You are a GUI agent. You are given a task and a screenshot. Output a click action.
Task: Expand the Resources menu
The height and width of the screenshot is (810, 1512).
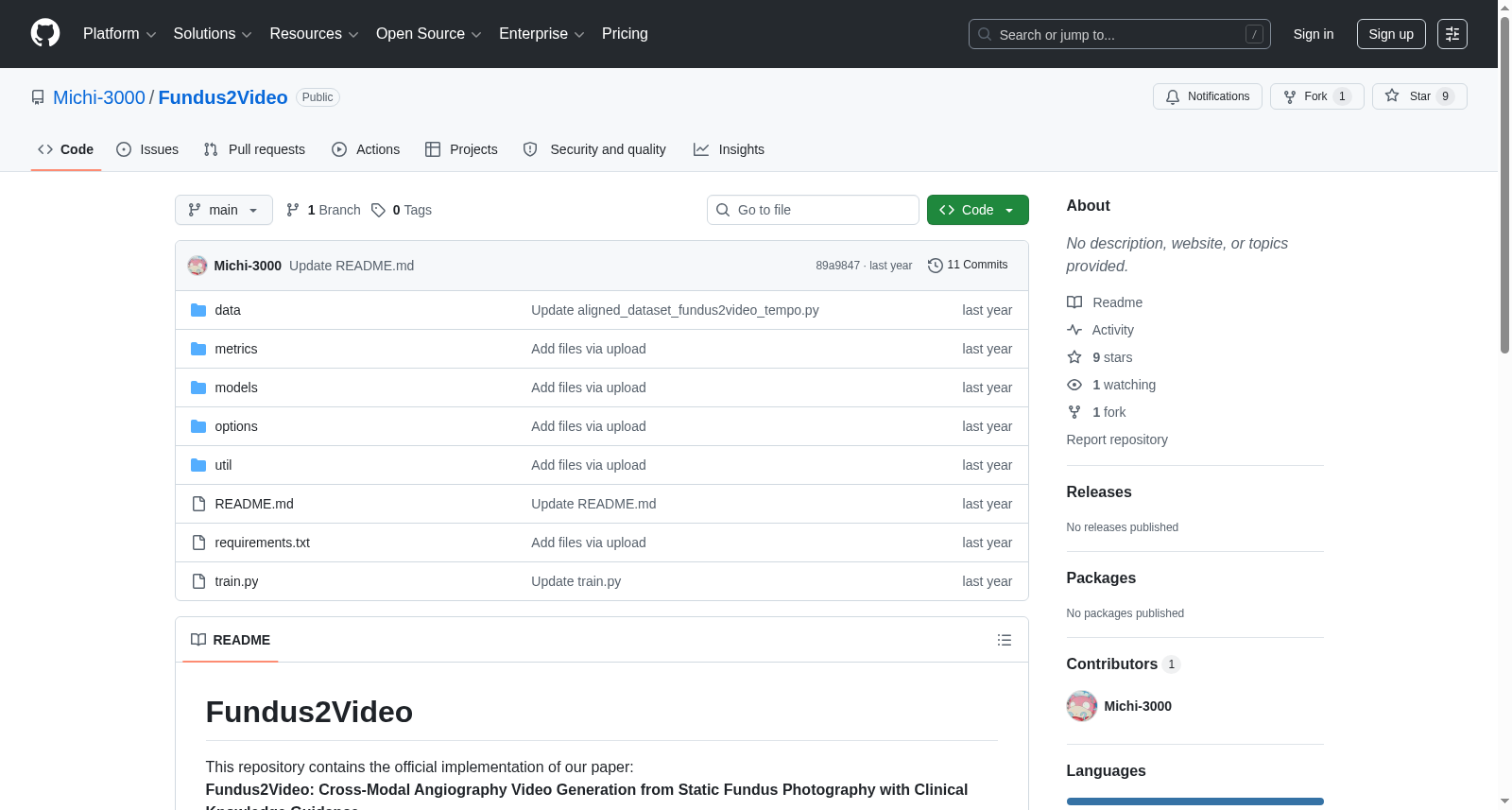click(x=315, y=34)
